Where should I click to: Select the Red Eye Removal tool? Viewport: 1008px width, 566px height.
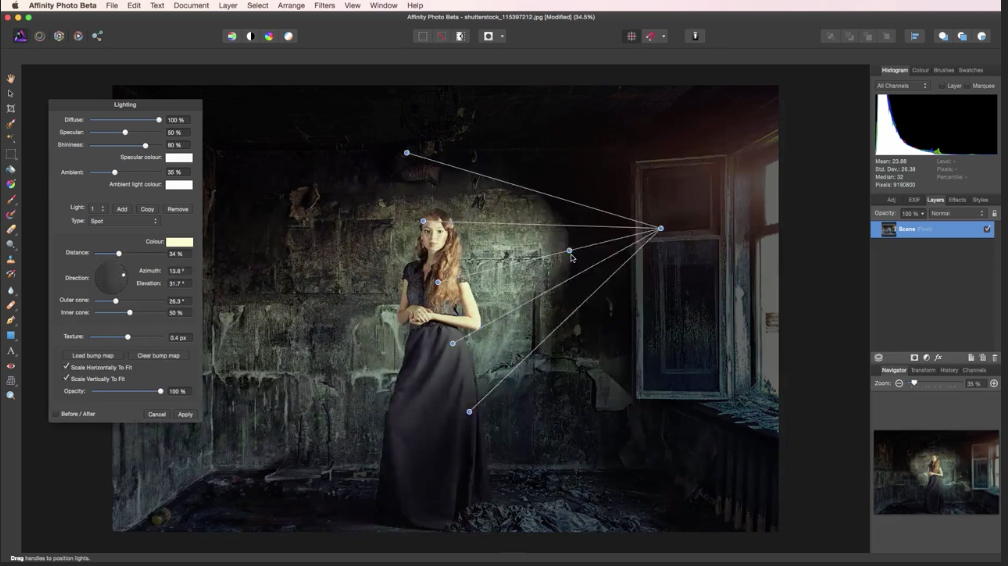point(11,365)
